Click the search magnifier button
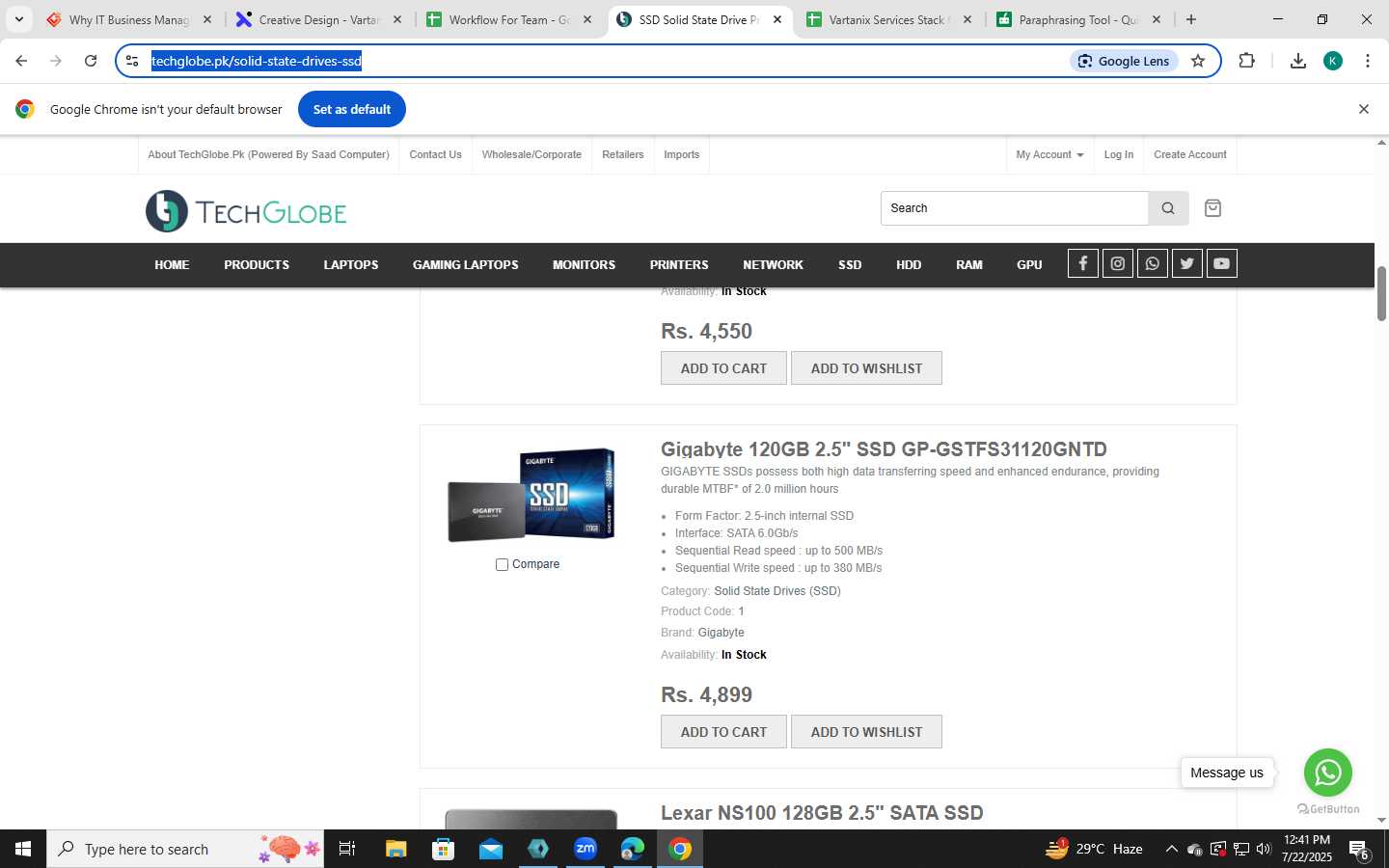Screen dimensions: 1389x868 tap(1168, 208)
